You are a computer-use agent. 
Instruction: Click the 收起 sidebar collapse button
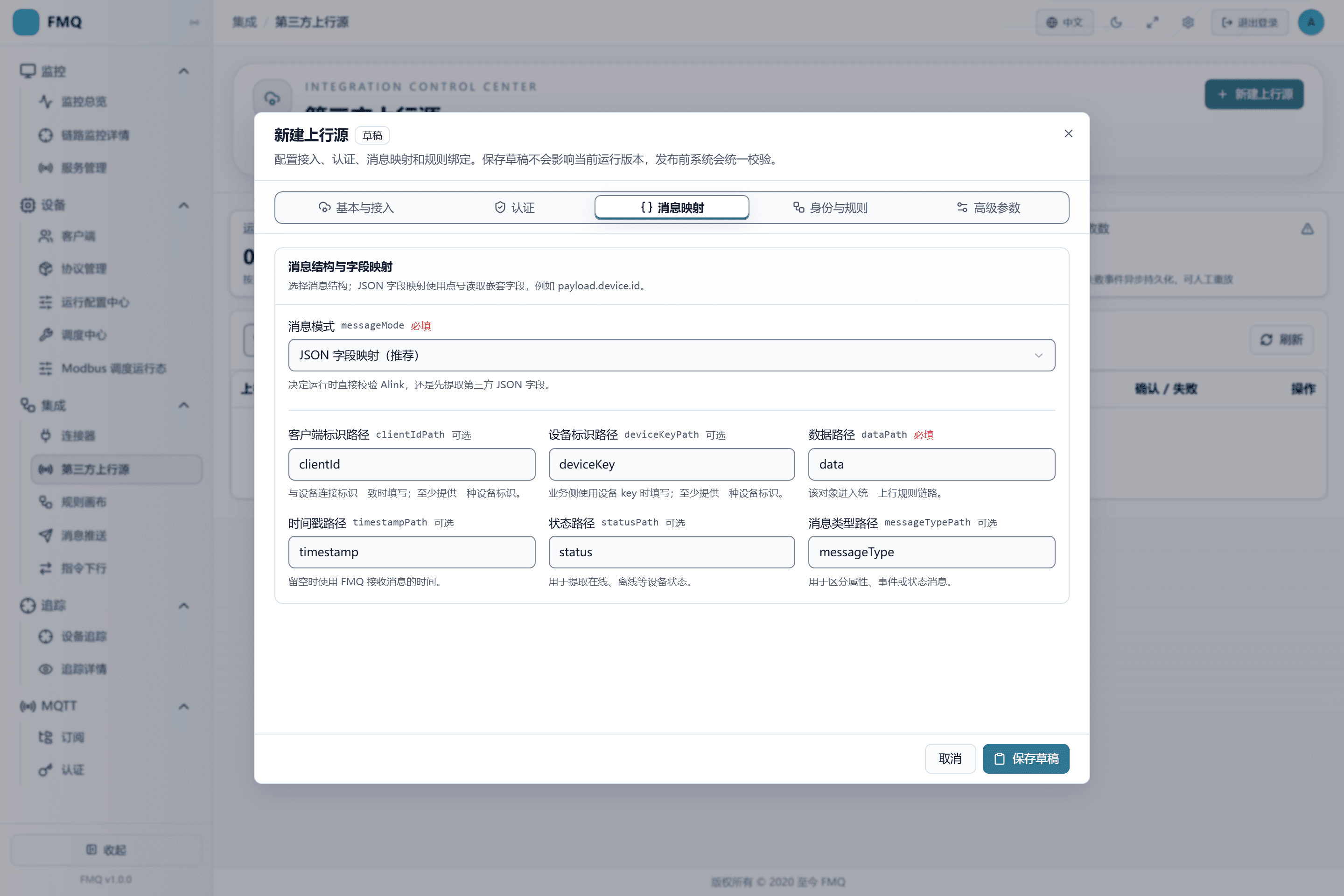[106, 850]
